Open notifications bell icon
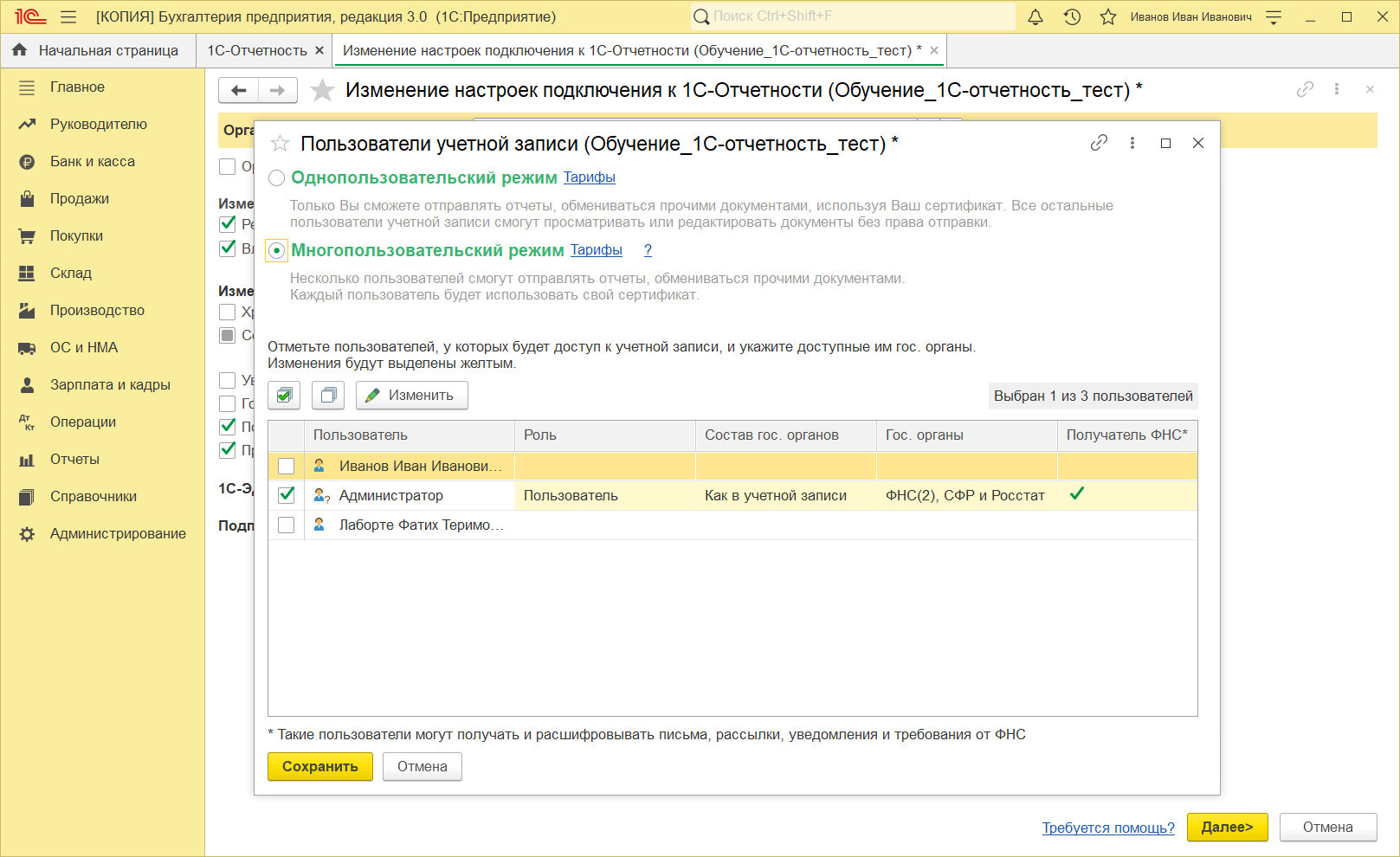This screenshot has width=1400, height=857. [1035, 16]
